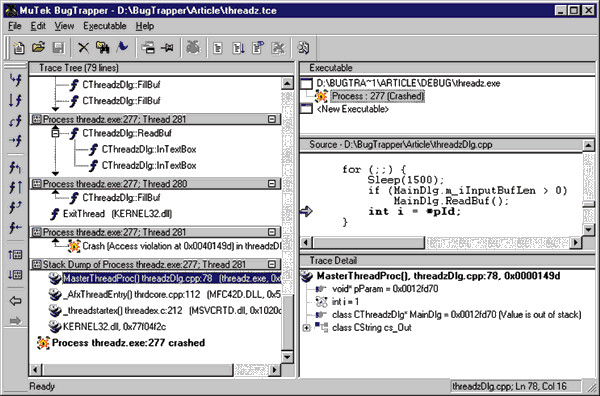Select the Process : 277 (Crashed) item
Viewport: 600px width, 396px height.
(x=378, y=96)
